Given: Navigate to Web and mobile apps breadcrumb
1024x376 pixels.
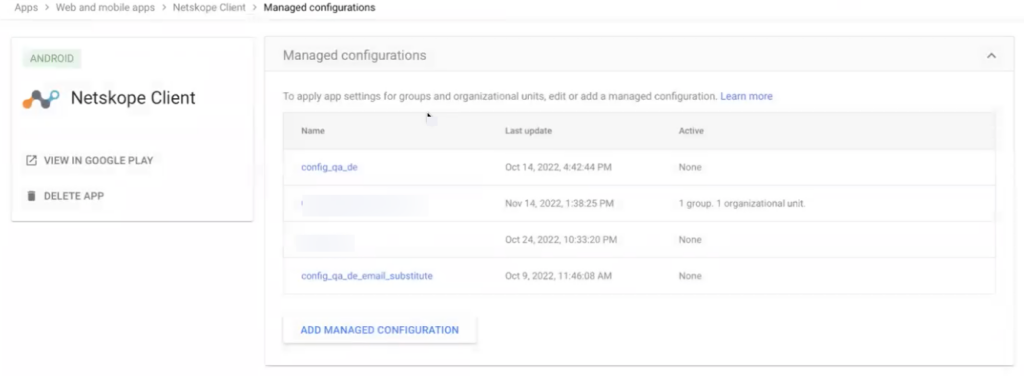Looking at the screenshot, I should [x=105, y=8].
